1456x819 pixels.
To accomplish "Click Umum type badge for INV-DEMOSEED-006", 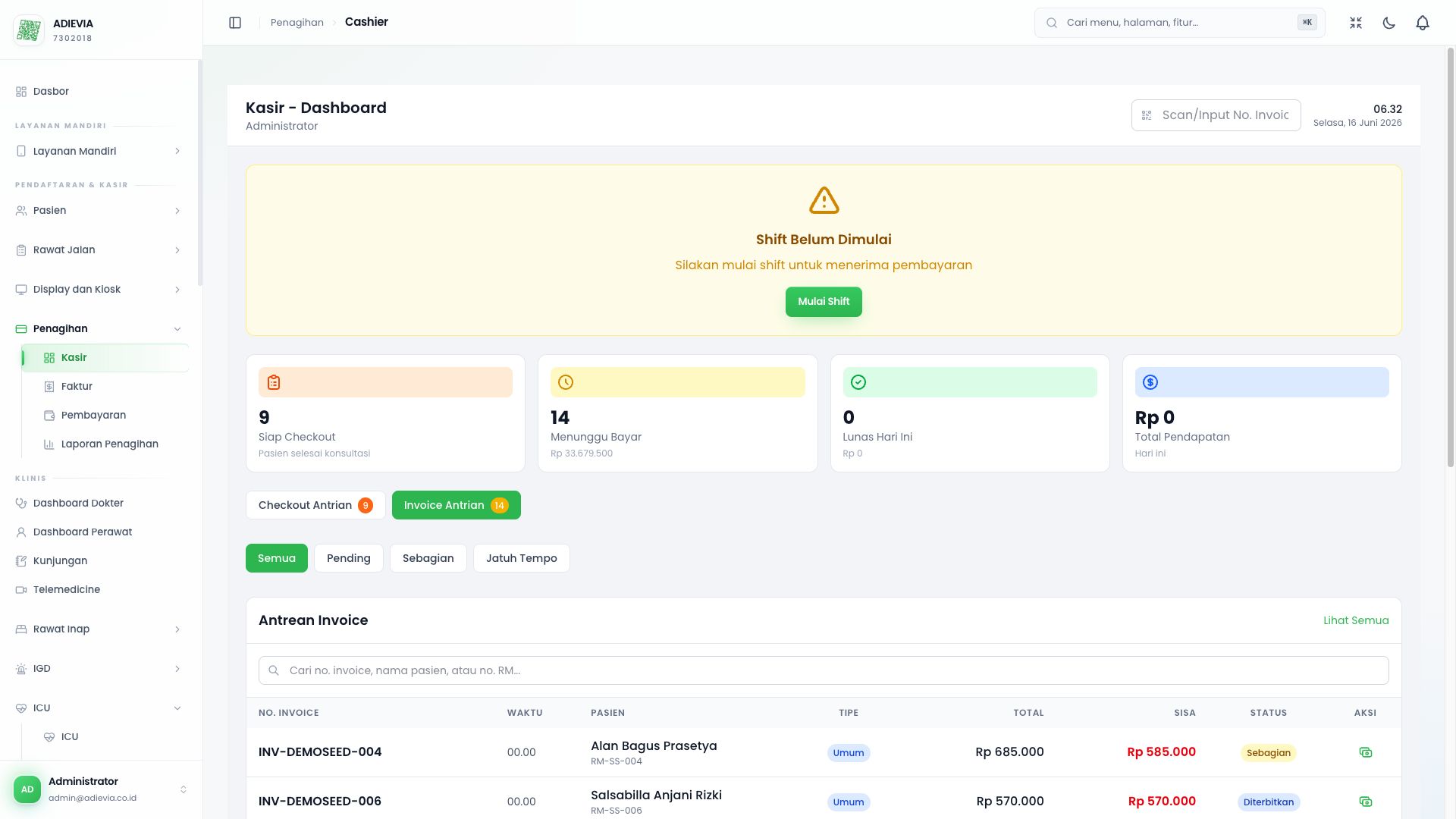I will coord(849,802).
